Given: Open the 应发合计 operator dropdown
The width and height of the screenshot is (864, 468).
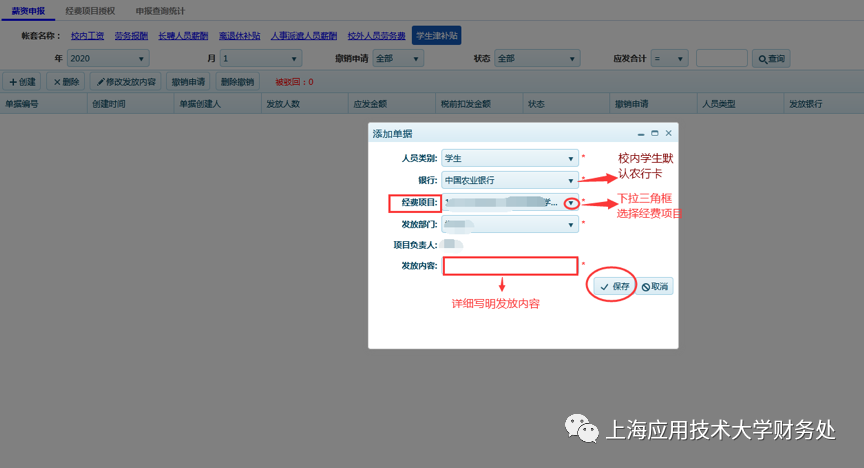Looking at the screenshot, I should click(x=669, y=58).
